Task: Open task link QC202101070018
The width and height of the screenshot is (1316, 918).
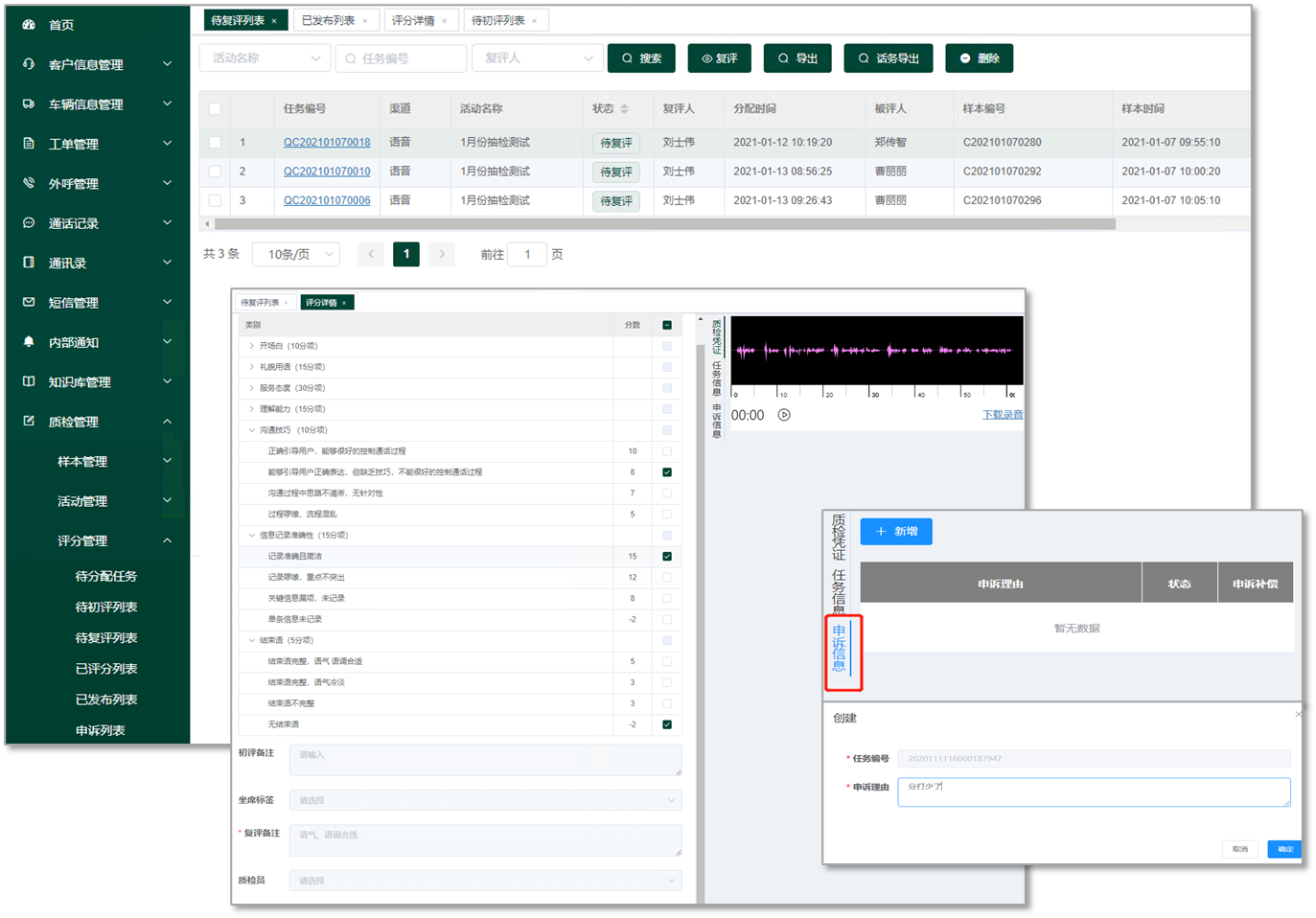Action: point(327,143)
